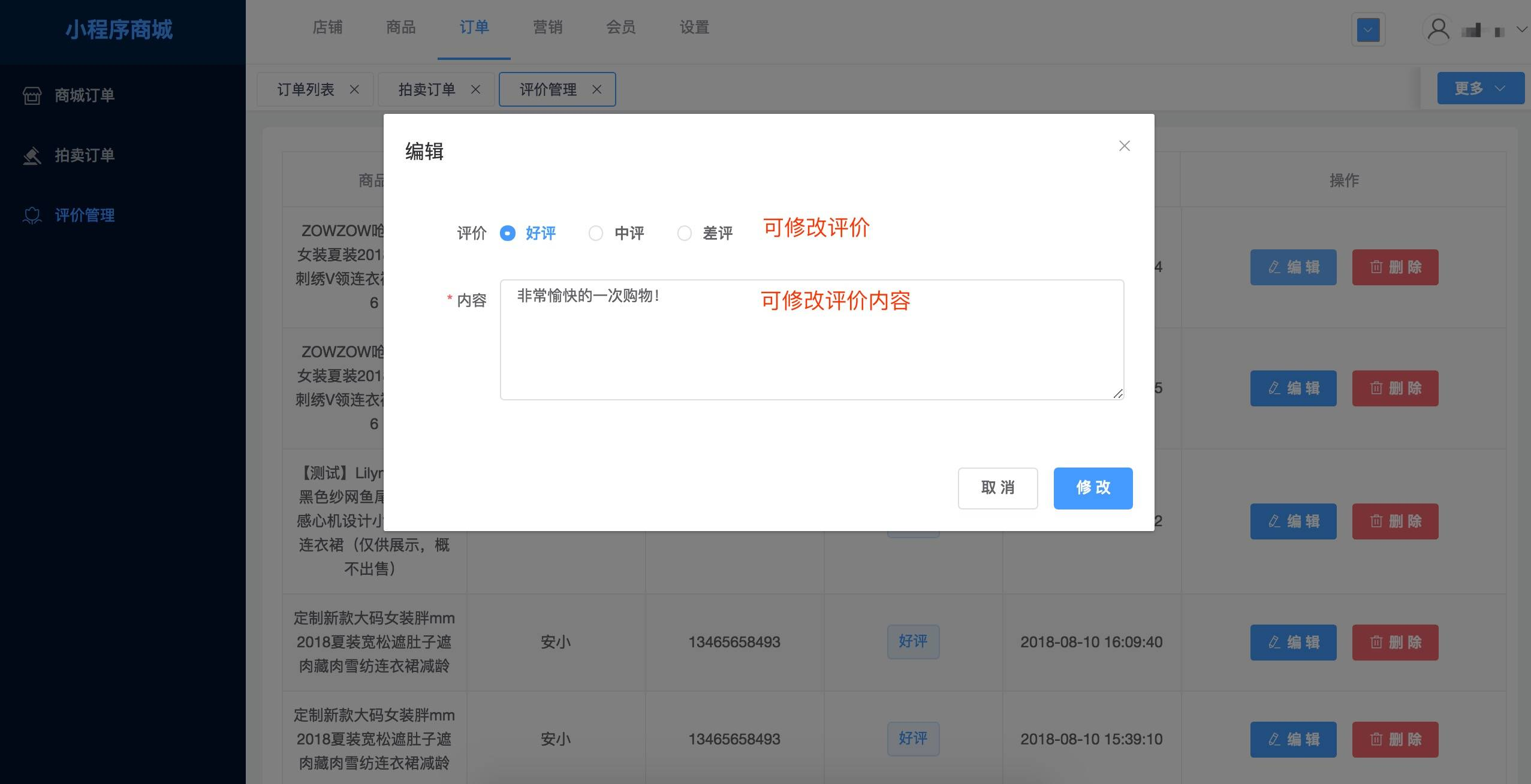Switch to the 店铺 top menu
The image size is (1531, 784).
(327, 28)
